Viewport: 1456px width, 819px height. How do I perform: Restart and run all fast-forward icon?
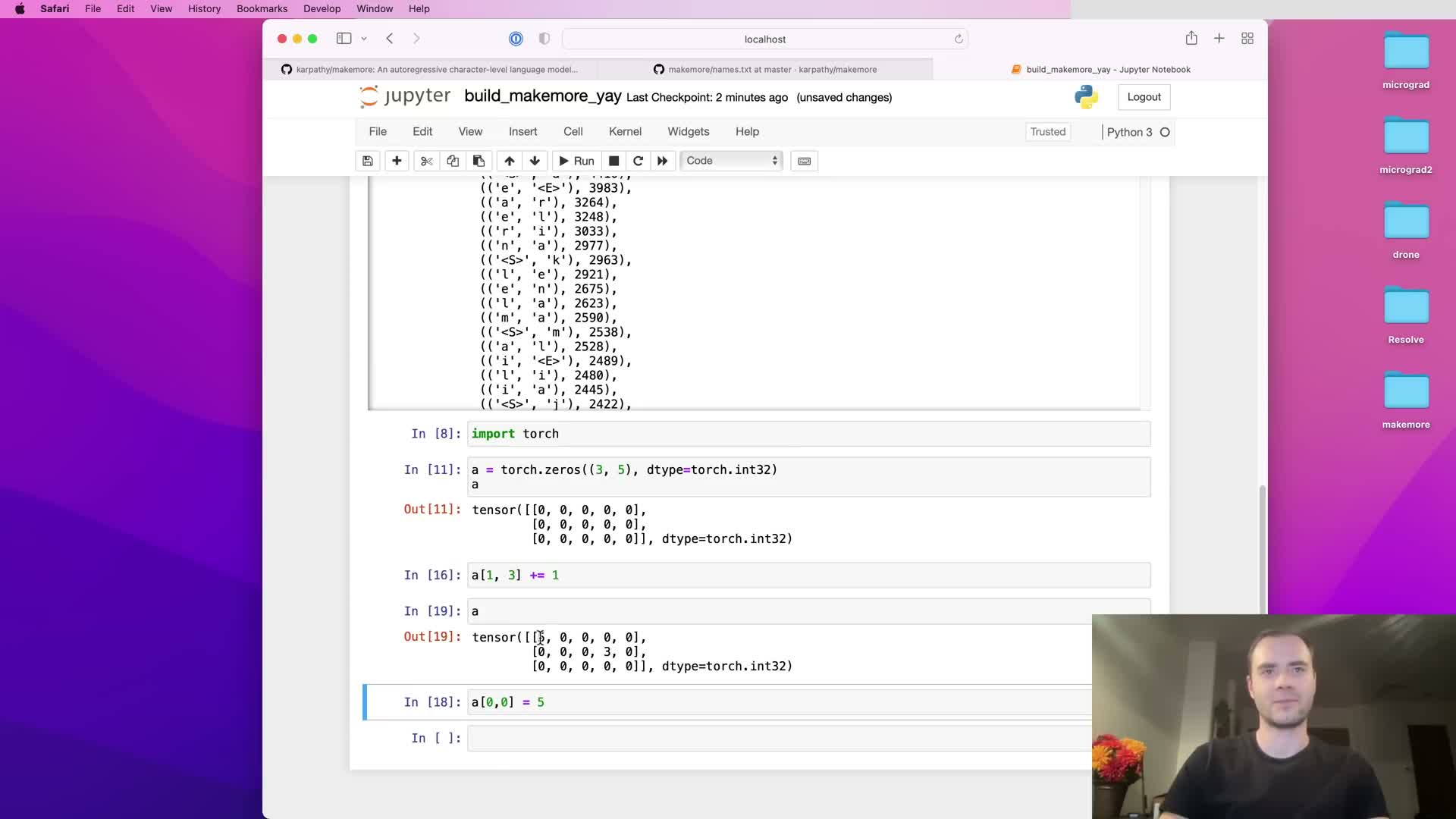click(662, 161)
